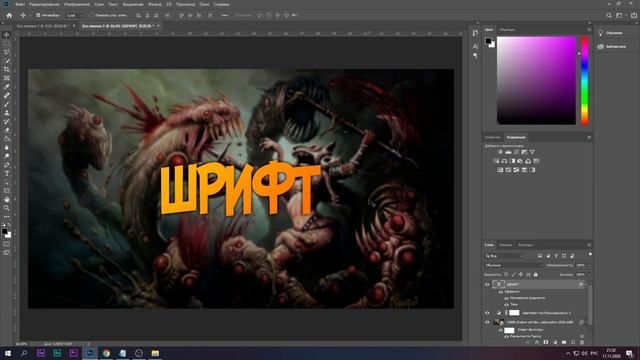Open the Color panel flyout menu

[x=589, y=30]
